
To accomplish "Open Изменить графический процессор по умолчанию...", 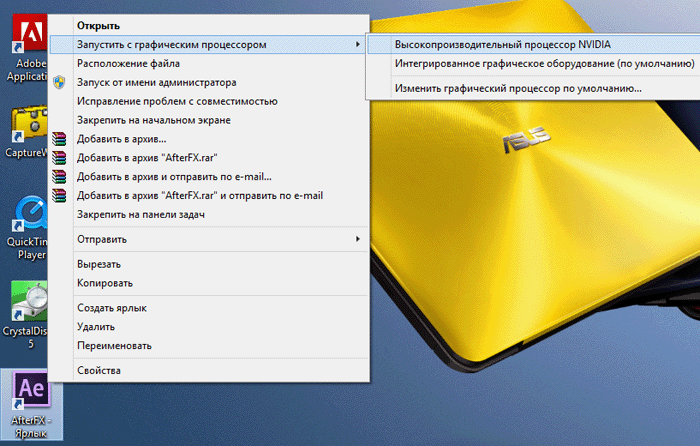I will coord(533,88).
